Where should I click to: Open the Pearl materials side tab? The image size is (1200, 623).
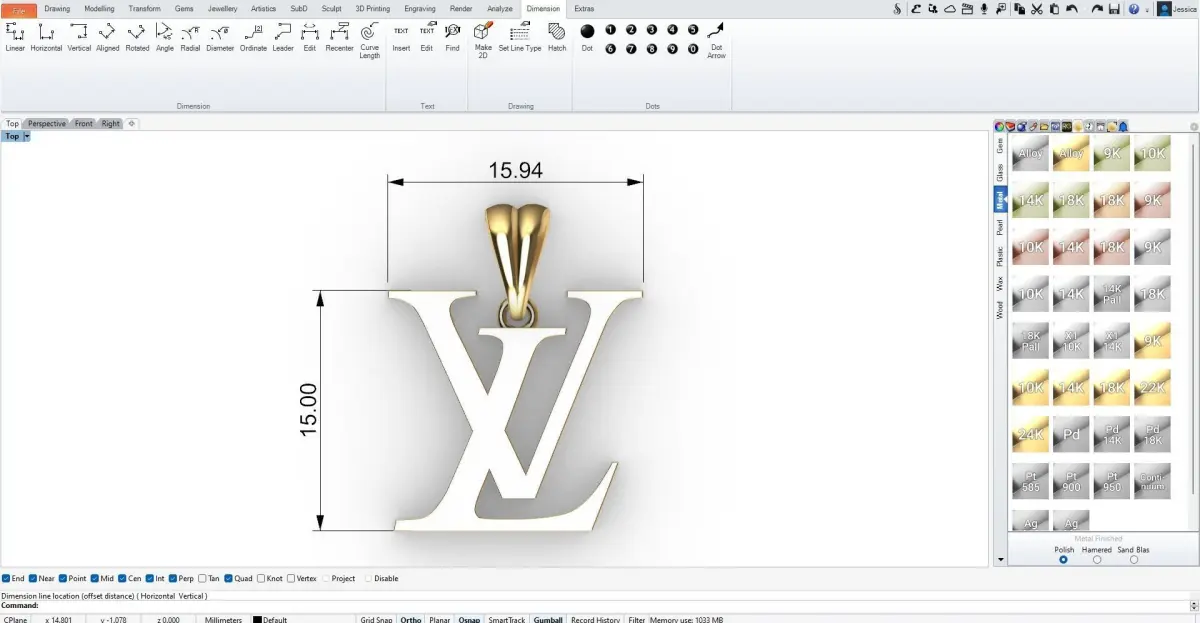pyautogui.click(x=999, y=227)
